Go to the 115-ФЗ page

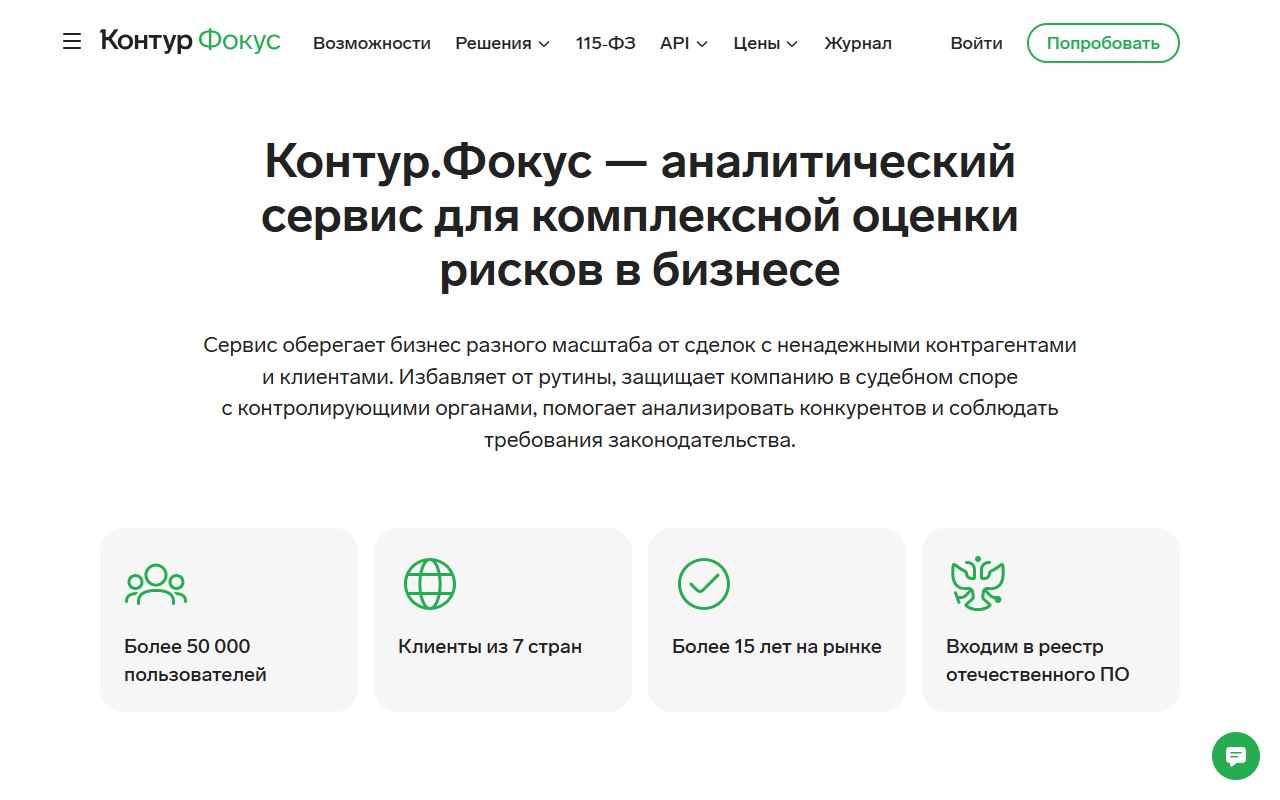(606, 43)
